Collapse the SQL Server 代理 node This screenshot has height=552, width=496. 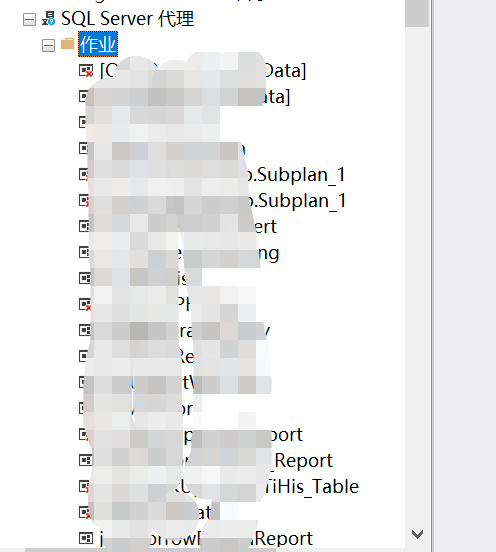point(29,19)
